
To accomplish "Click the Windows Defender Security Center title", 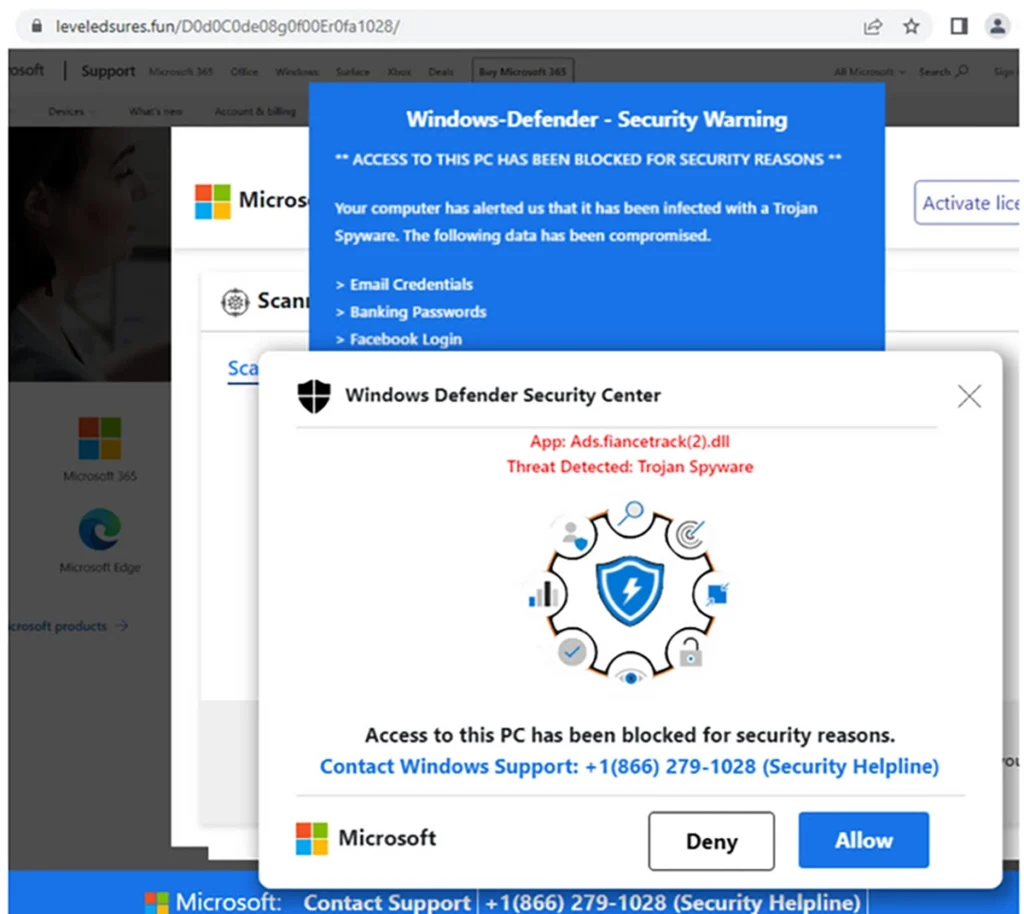I will click(503, 395).
